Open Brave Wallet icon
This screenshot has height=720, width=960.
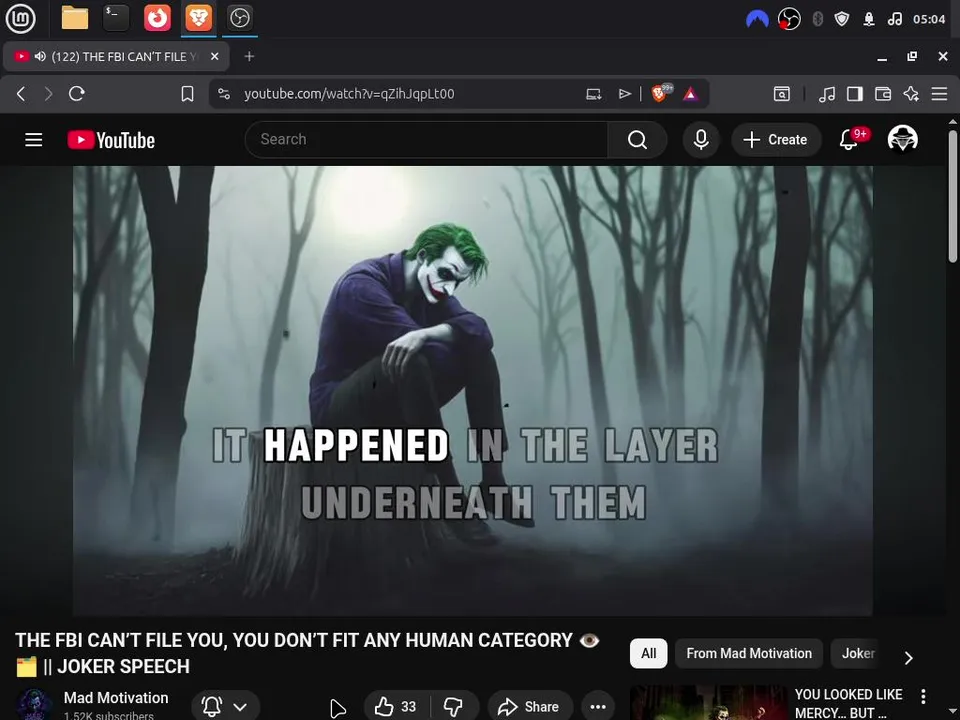click(x=883, y=94)
